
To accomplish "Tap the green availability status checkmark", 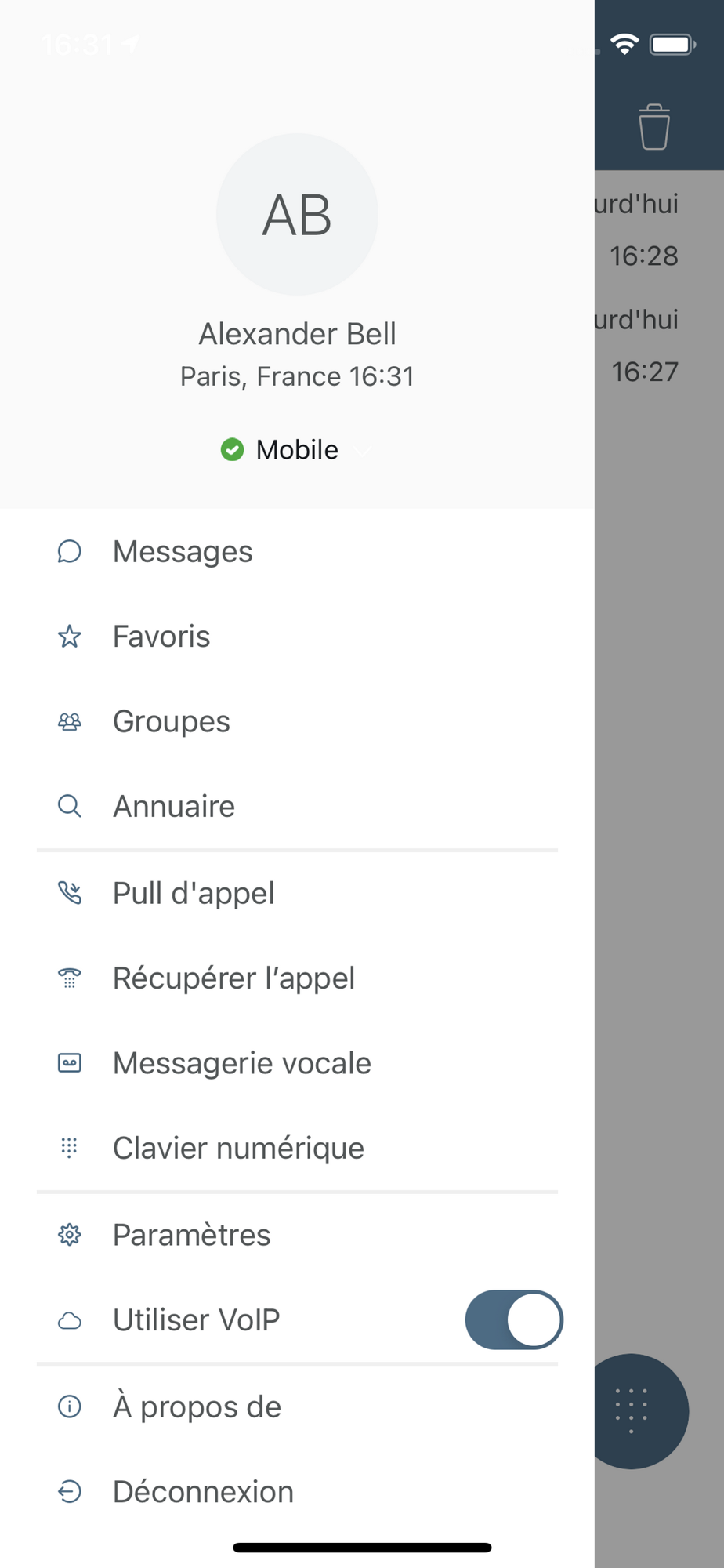I will 232,450.
